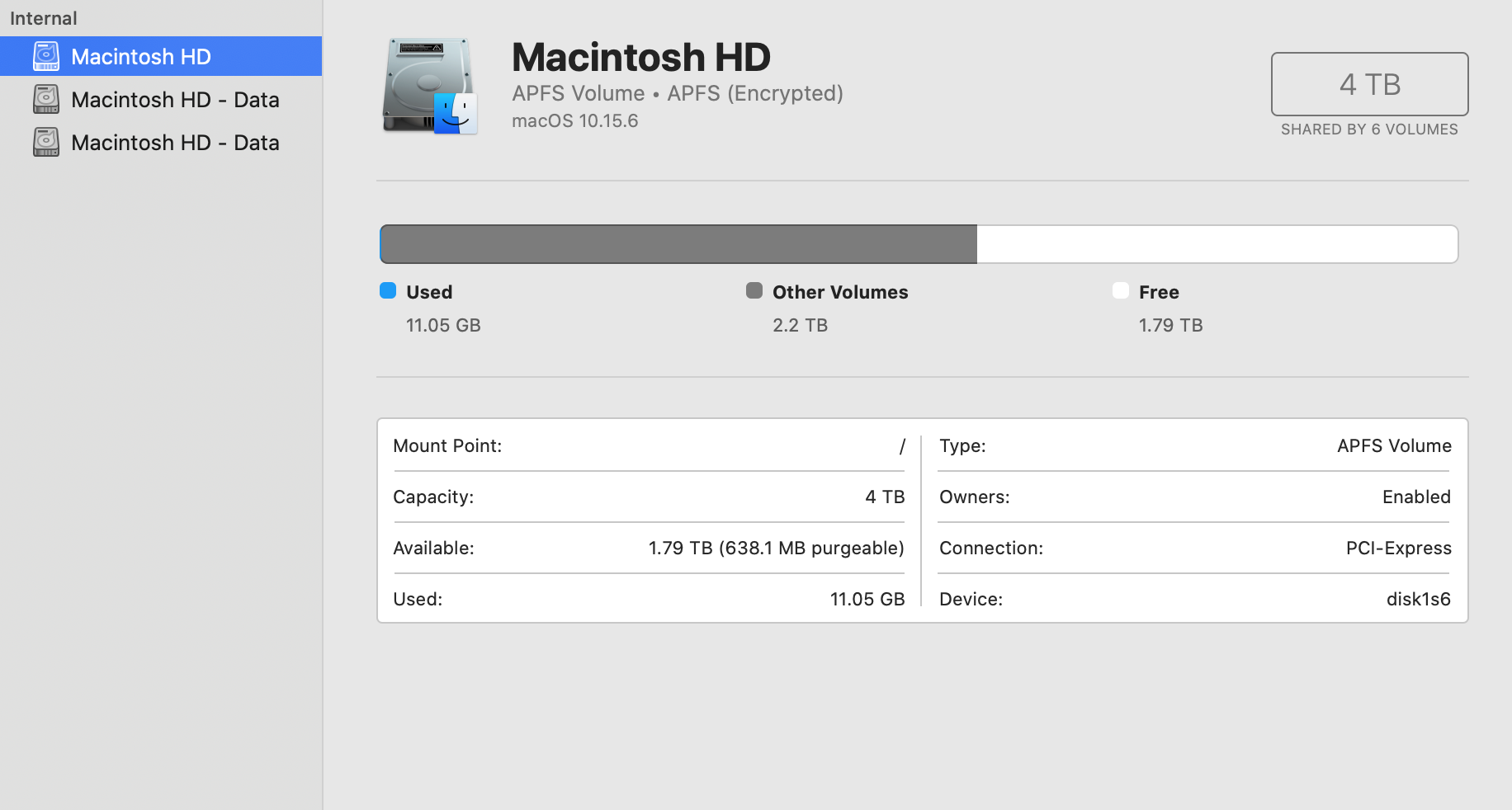Click the "4 TB" value in the Capacity row

[885, 497]
